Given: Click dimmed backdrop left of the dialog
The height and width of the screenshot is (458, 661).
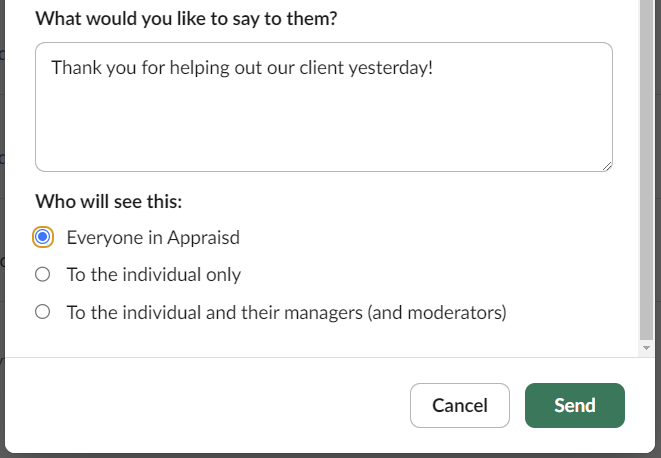Looking at the screenshot, I should (x=2, y=211).
